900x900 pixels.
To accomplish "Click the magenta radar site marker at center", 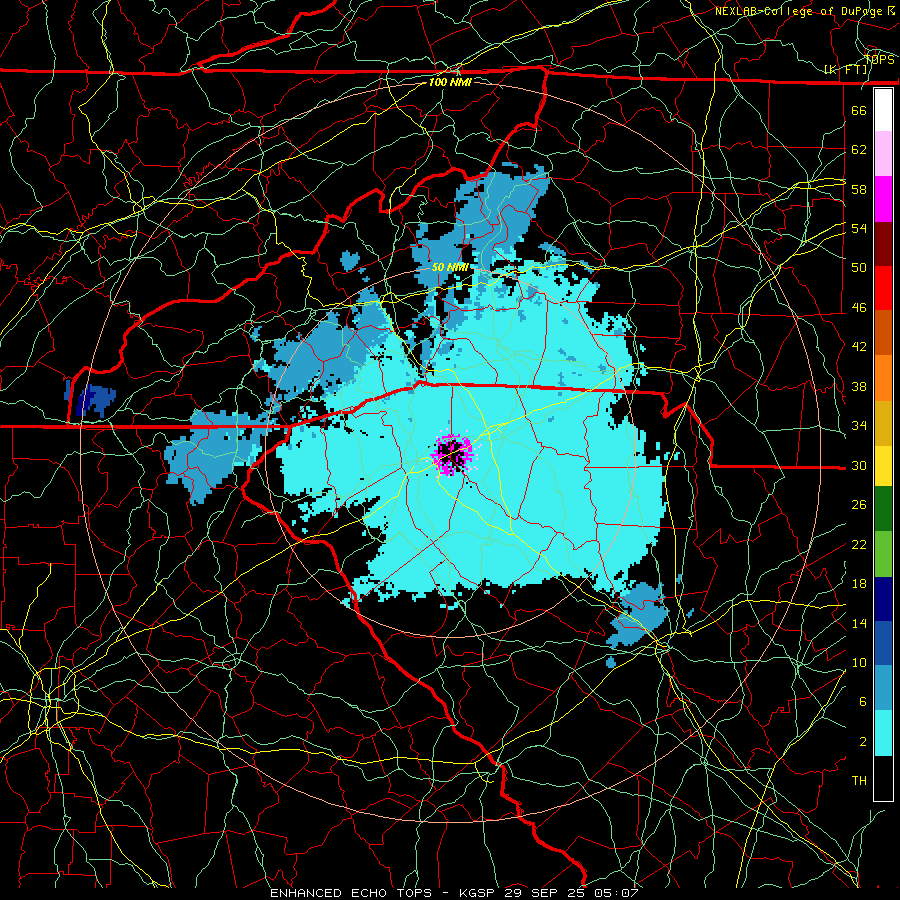I will pyautogui.click(x=453, y=455).
